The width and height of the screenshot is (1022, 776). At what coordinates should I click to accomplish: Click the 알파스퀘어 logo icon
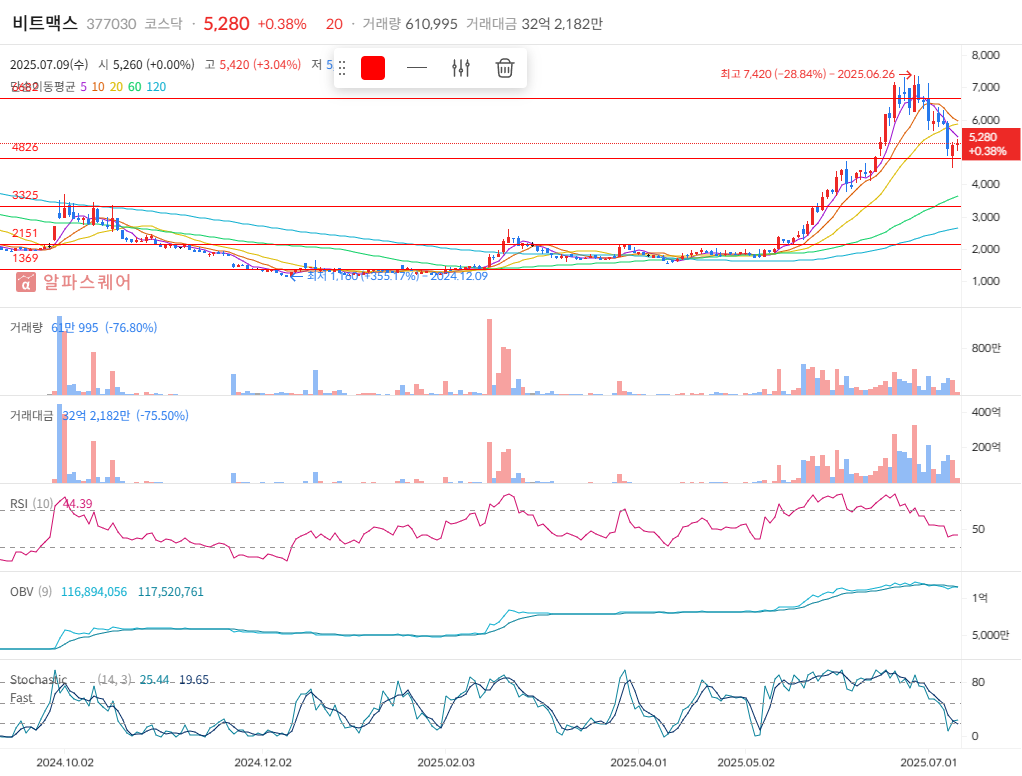25,282
